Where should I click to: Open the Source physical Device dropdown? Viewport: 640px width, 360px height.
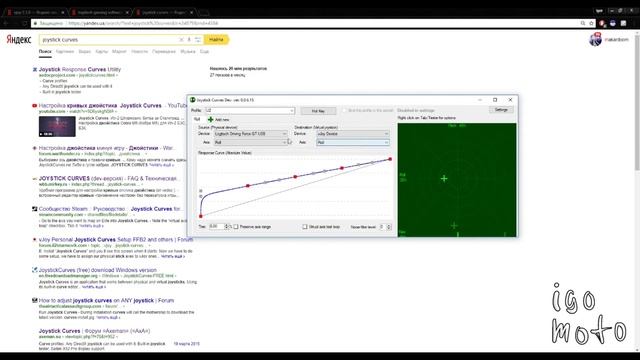[x=251, y=134]
